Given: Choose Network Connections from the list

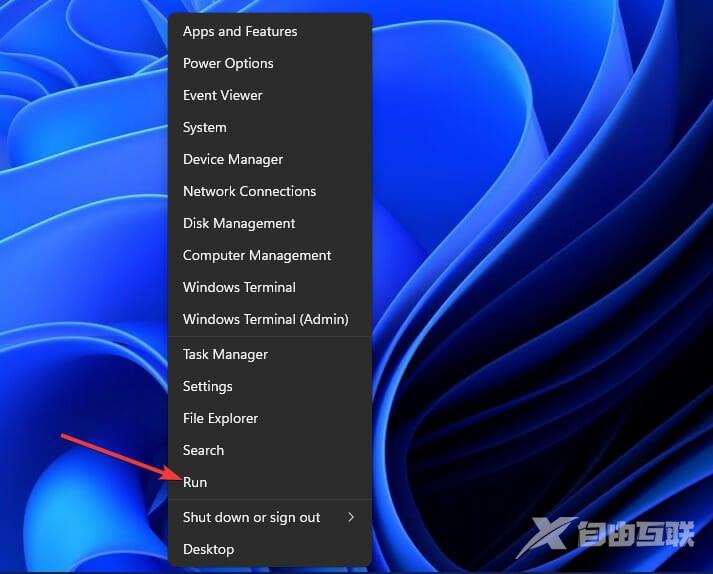Looking at the screenshot, I should tap(249, 191).
